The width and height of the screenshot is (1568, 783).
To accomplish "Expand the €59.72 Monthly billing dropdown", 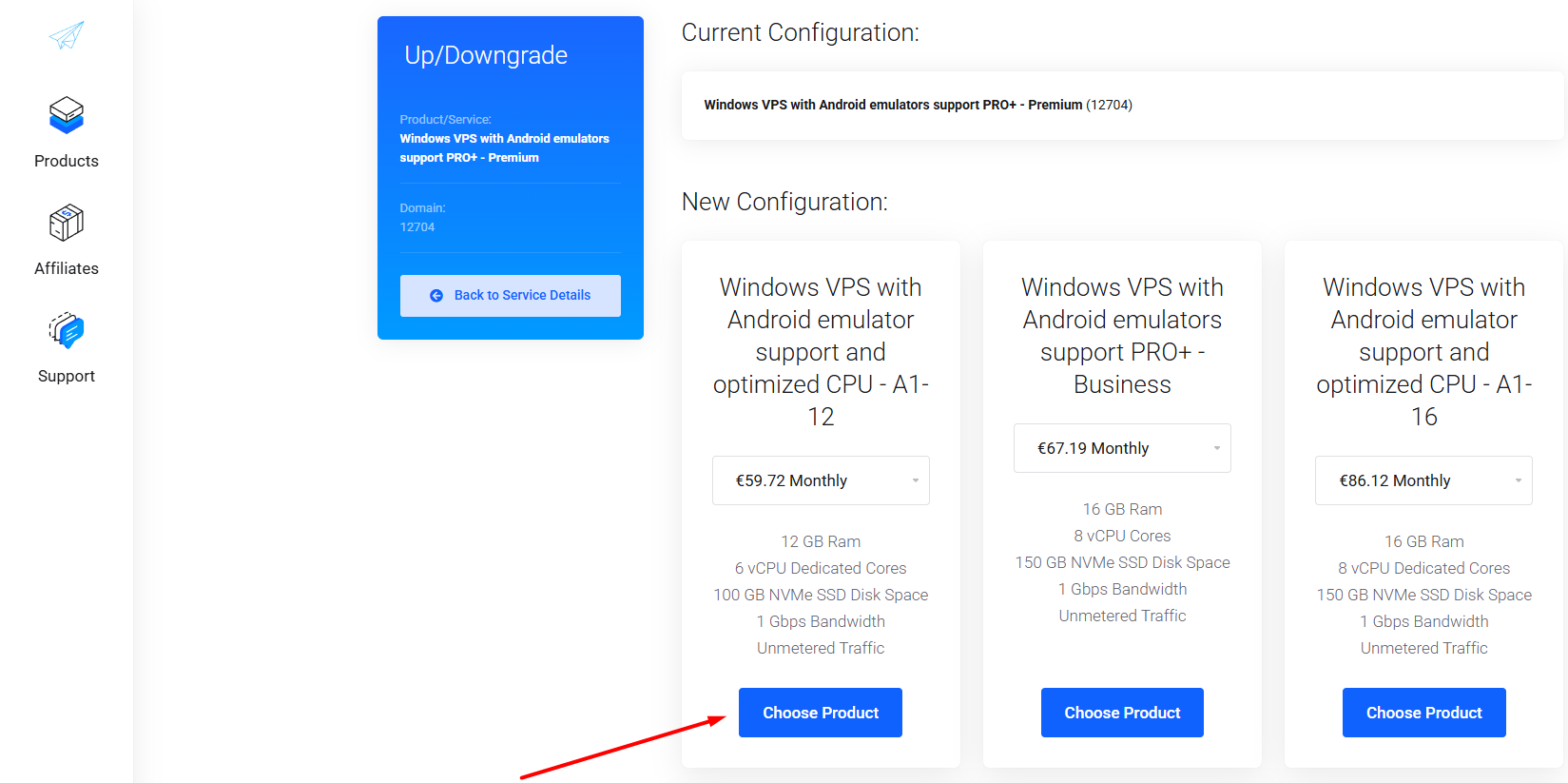I will 821,480.
